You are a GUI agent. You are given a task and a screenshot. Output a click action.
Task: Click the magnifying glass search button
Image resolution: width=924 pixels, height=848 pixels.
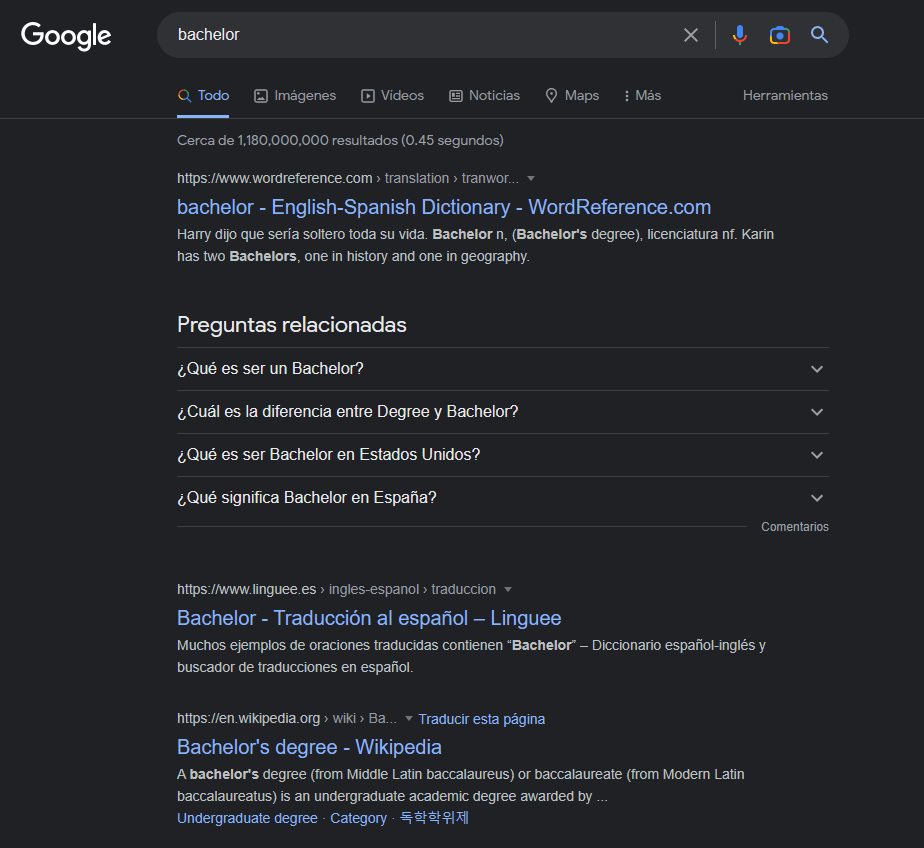[x=819, y=35]
